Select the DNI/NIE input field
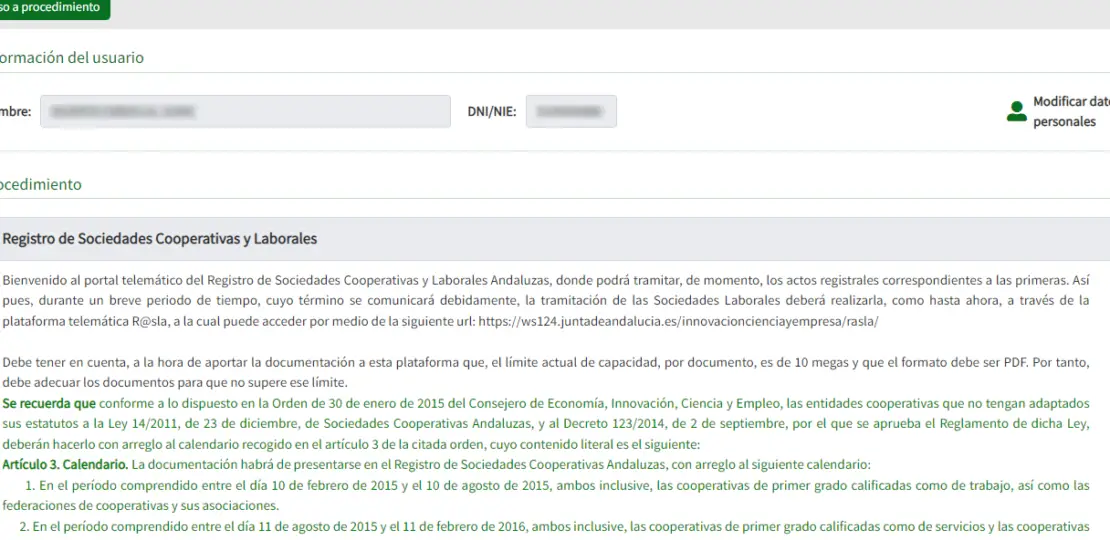This screenshot has height=540, width=1110. [x=571, y=111]
